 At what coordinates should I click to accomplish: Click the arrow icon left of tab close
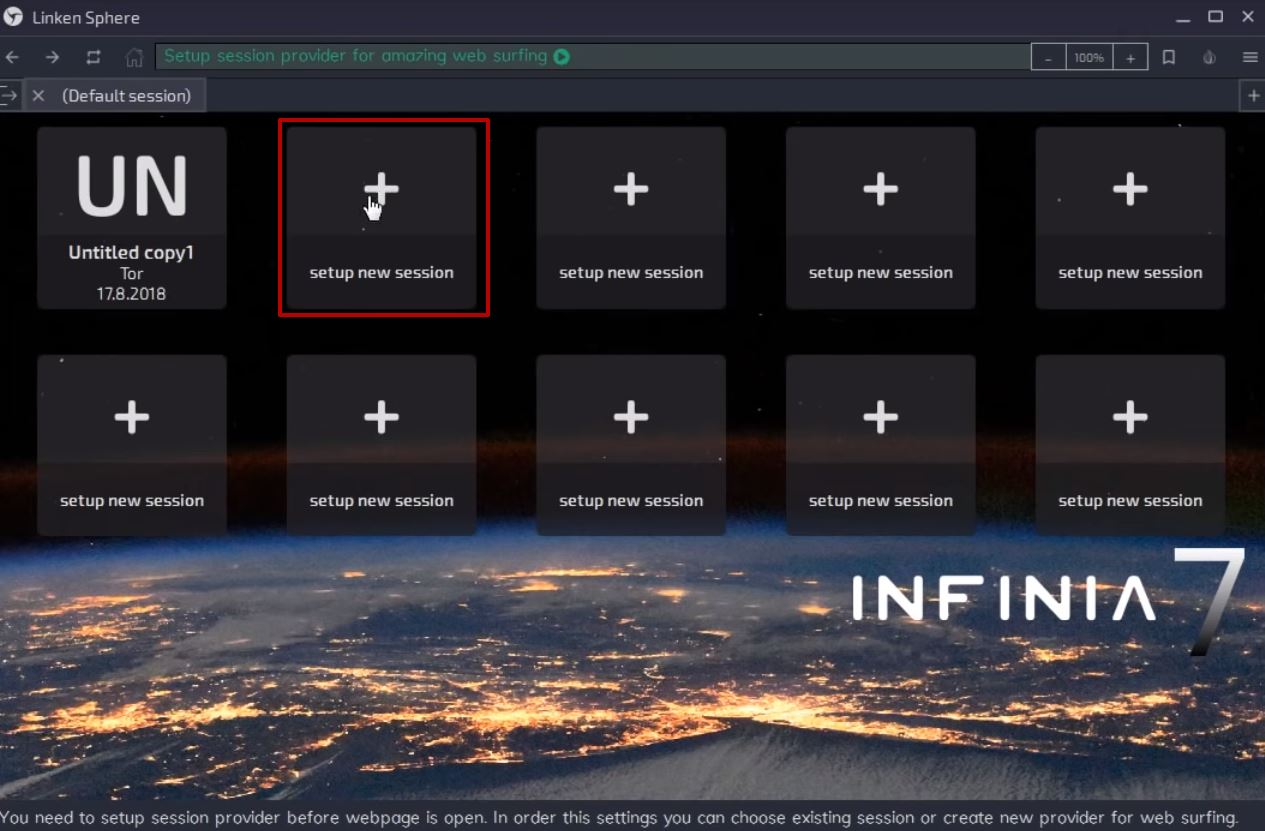(x=9, y=95)
